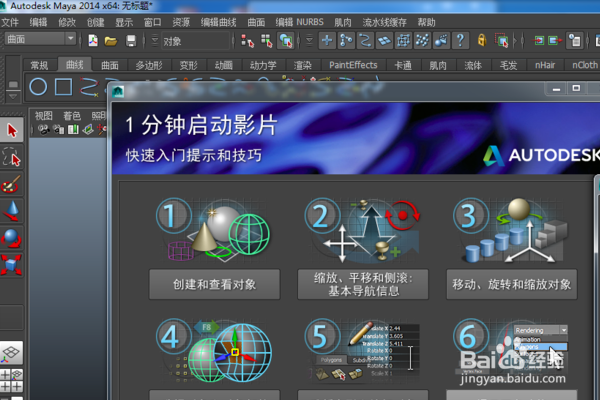The image size is (600, 400).
Task: Toggle select surface objects mask
Action: coord(384,40)
